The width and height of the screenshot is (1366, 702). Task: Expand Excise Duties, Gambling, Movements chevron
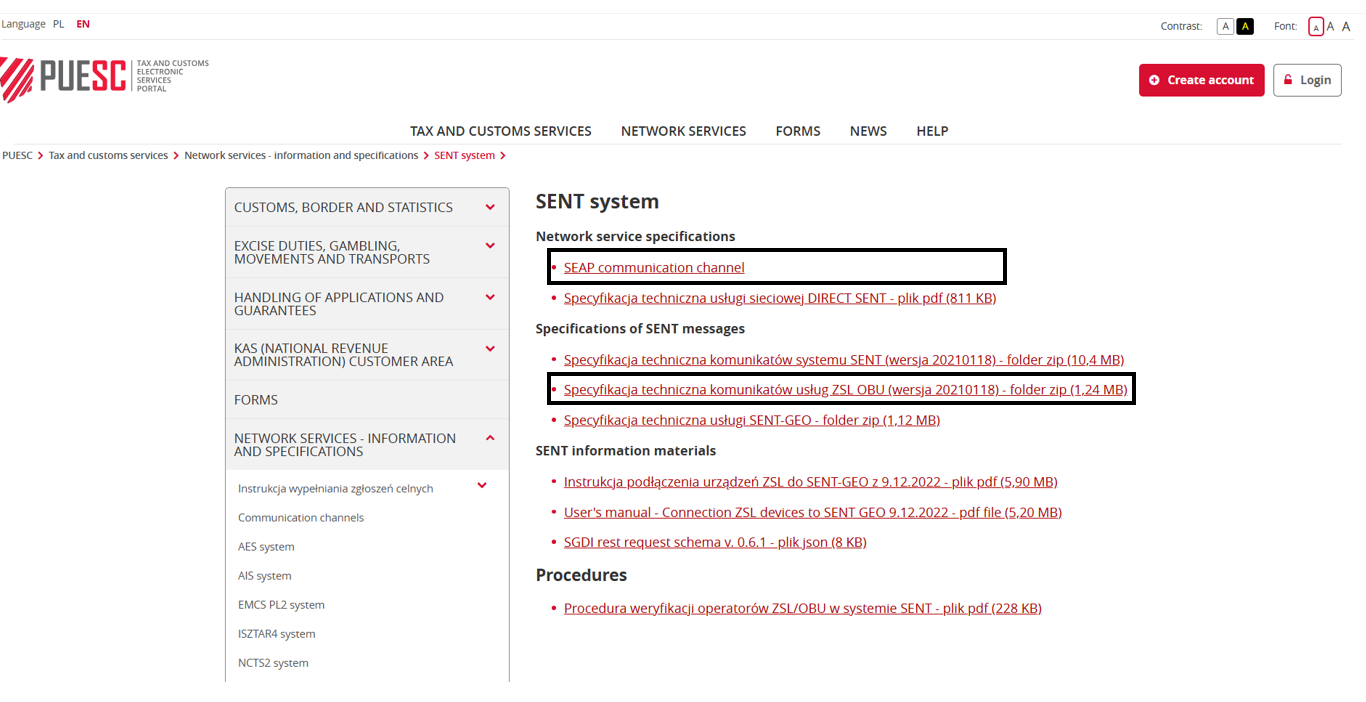tap(490, 246)
